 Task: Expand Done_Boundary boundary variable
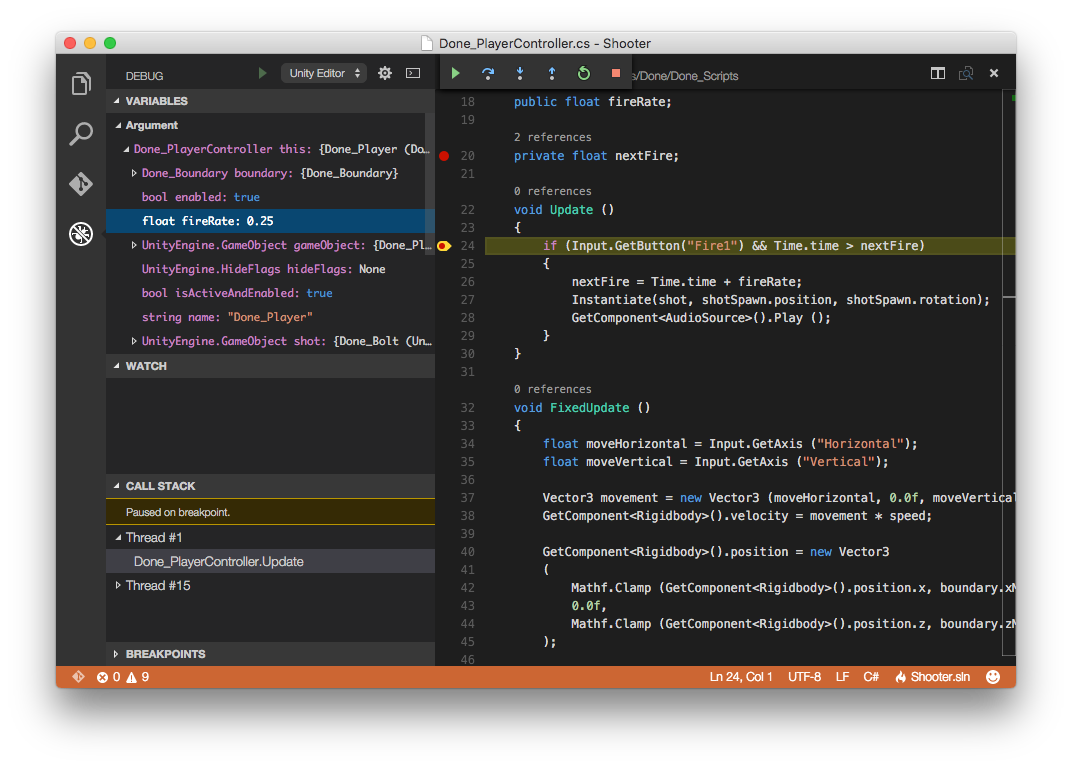[134, 173]
